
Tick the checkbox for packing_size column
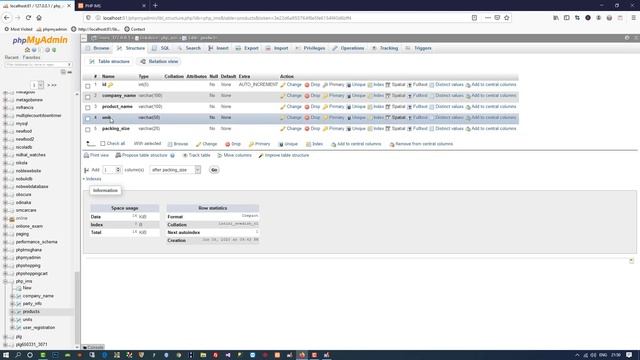88,129
